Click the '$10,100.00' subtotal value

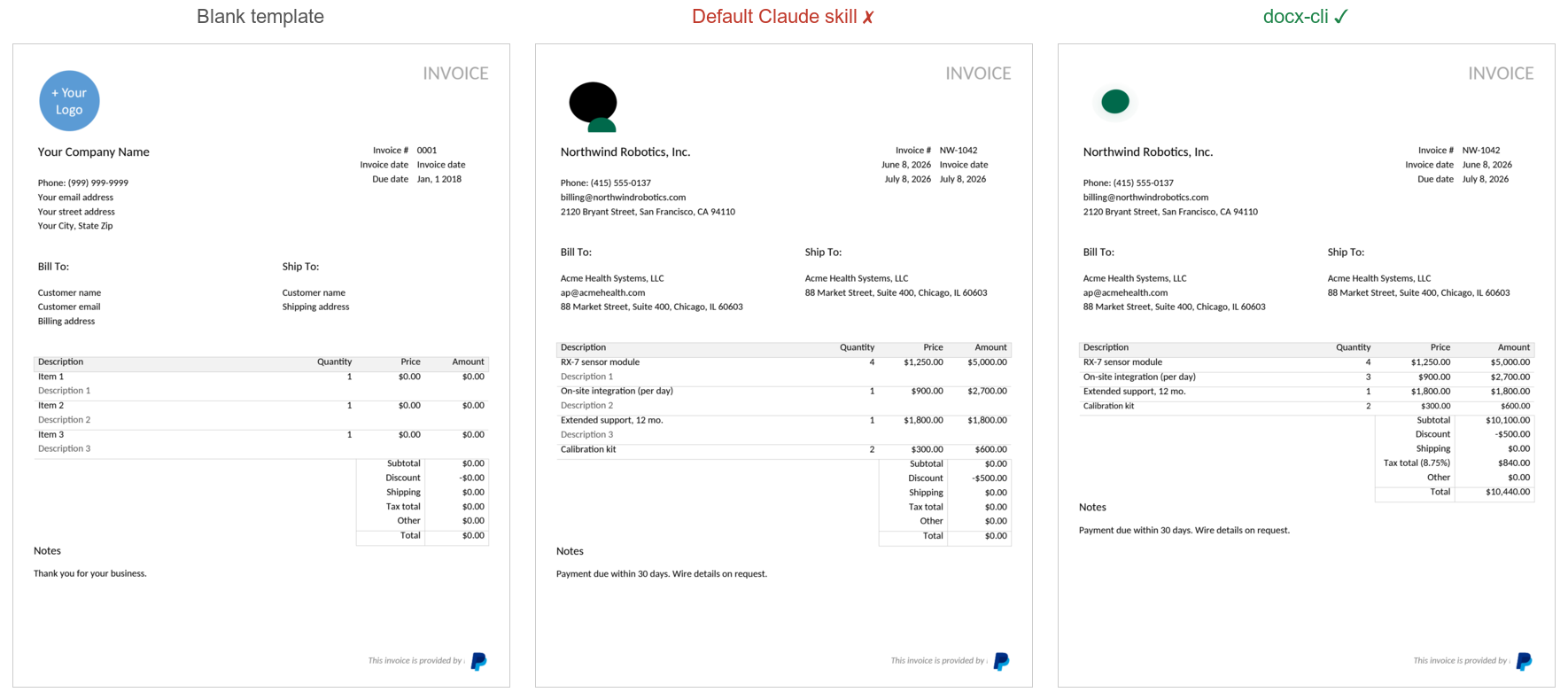tap(1508, 421)
